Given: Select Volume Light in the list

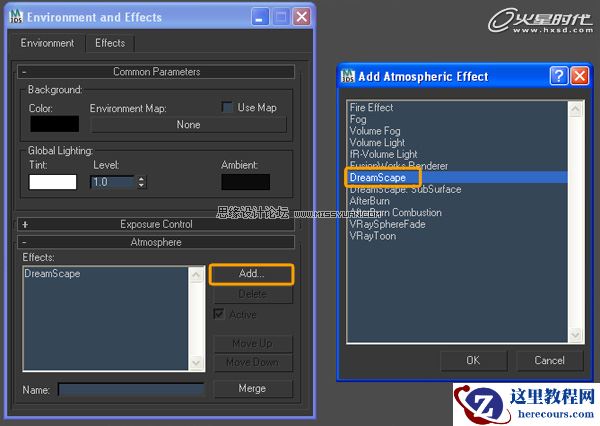Looking at the screenshot, I should click(377, 142).
